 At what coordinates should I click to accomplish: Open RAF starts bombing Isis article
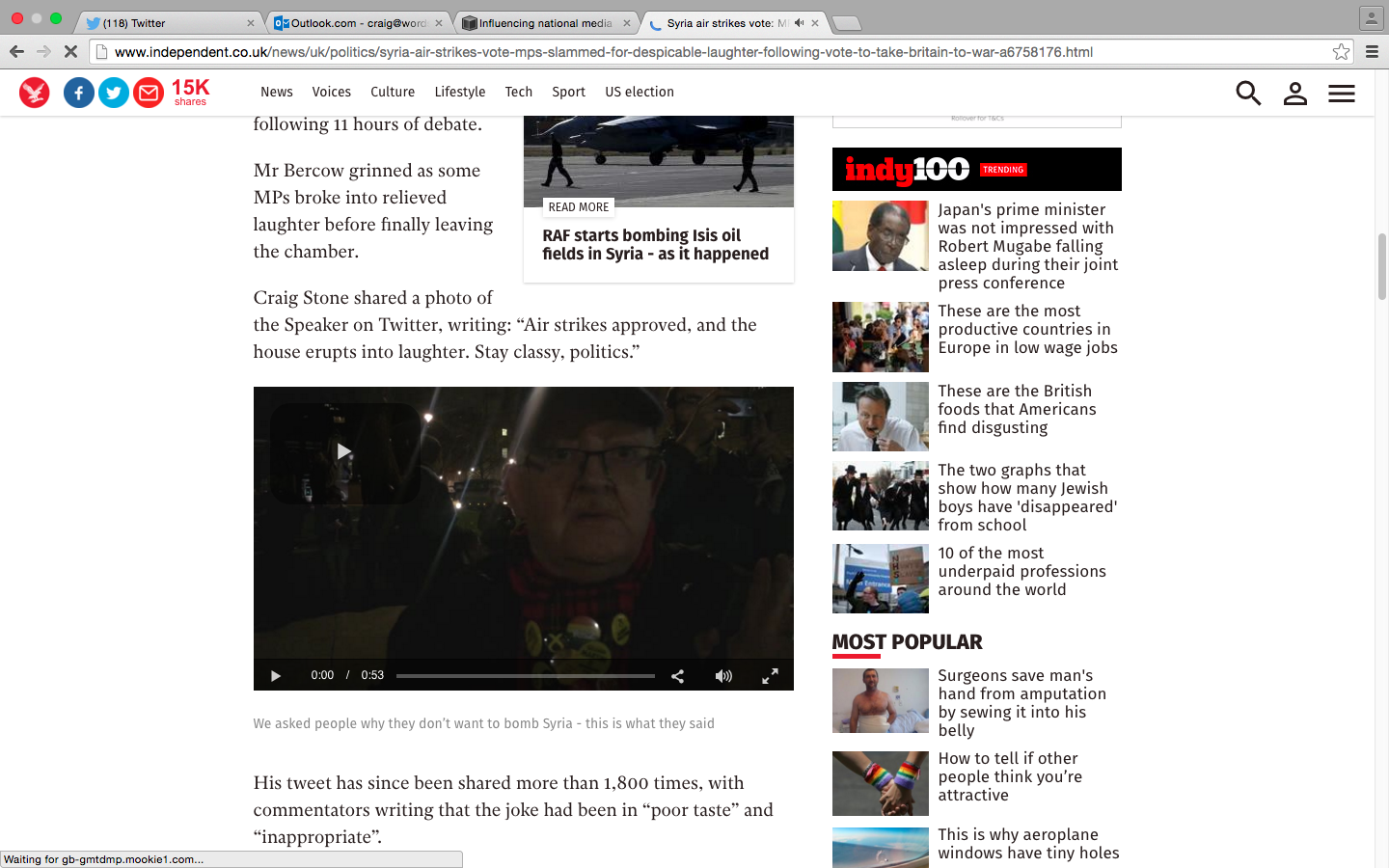click(x=656, y=245)
